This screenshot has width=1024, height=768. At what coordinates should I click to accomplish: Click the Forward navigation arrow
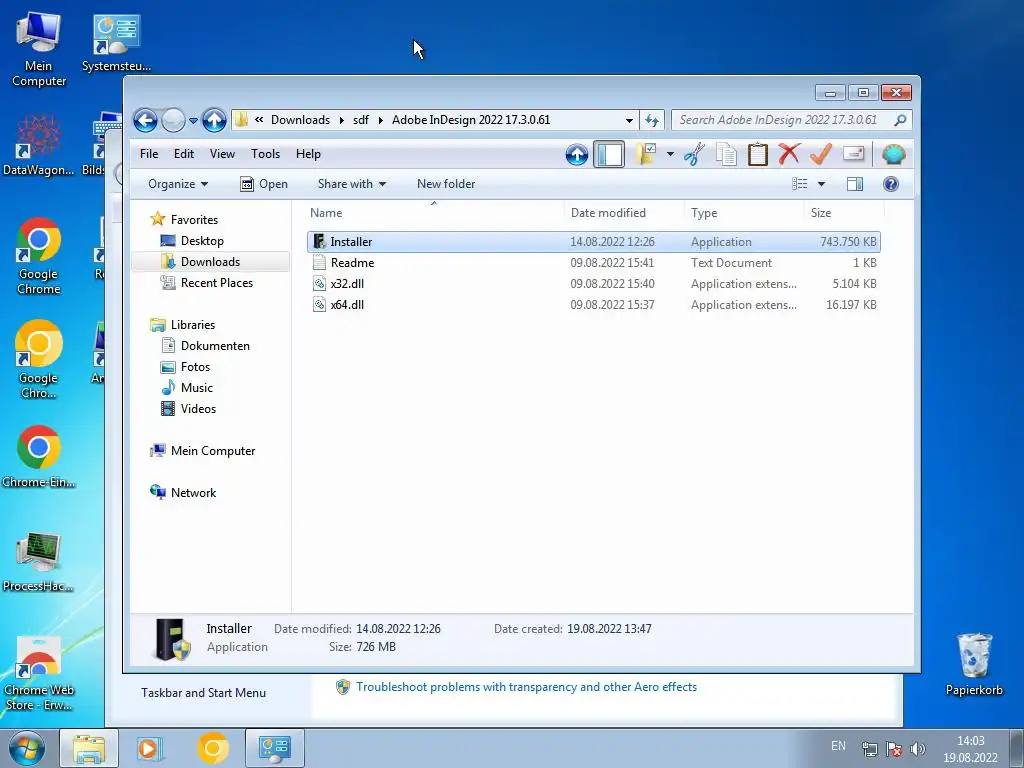(x=173, y=120)
